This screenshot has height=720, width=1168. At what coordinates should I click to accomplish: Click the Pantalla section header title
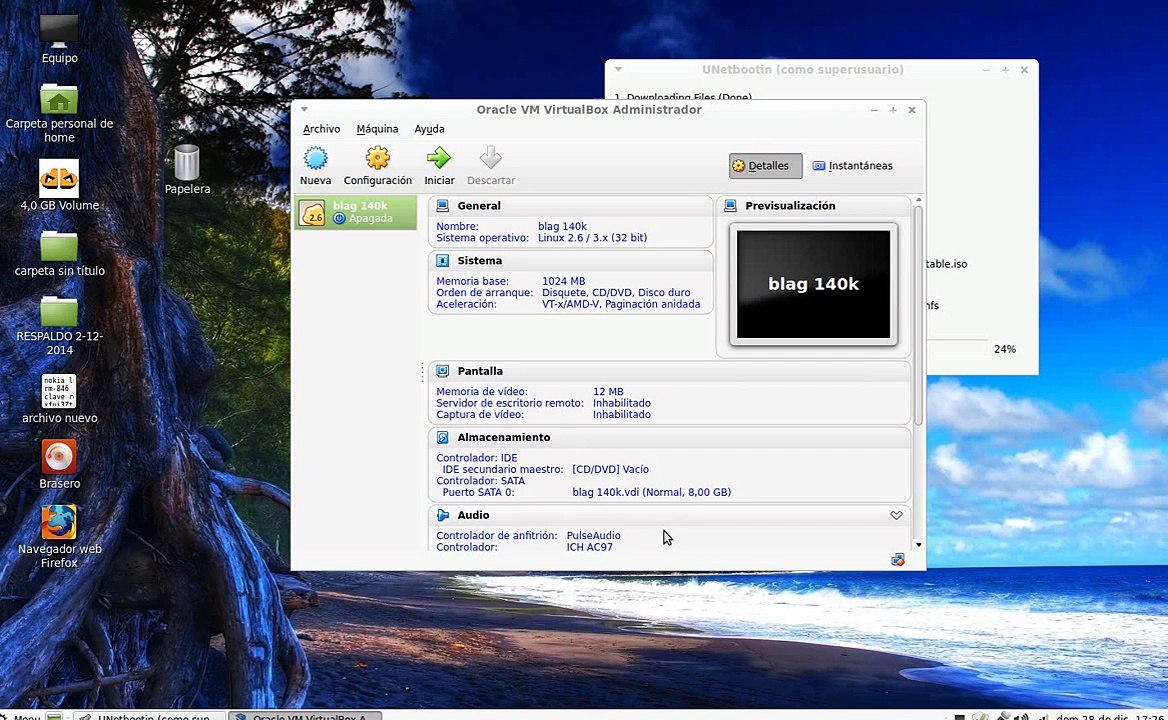coord(480,371)
